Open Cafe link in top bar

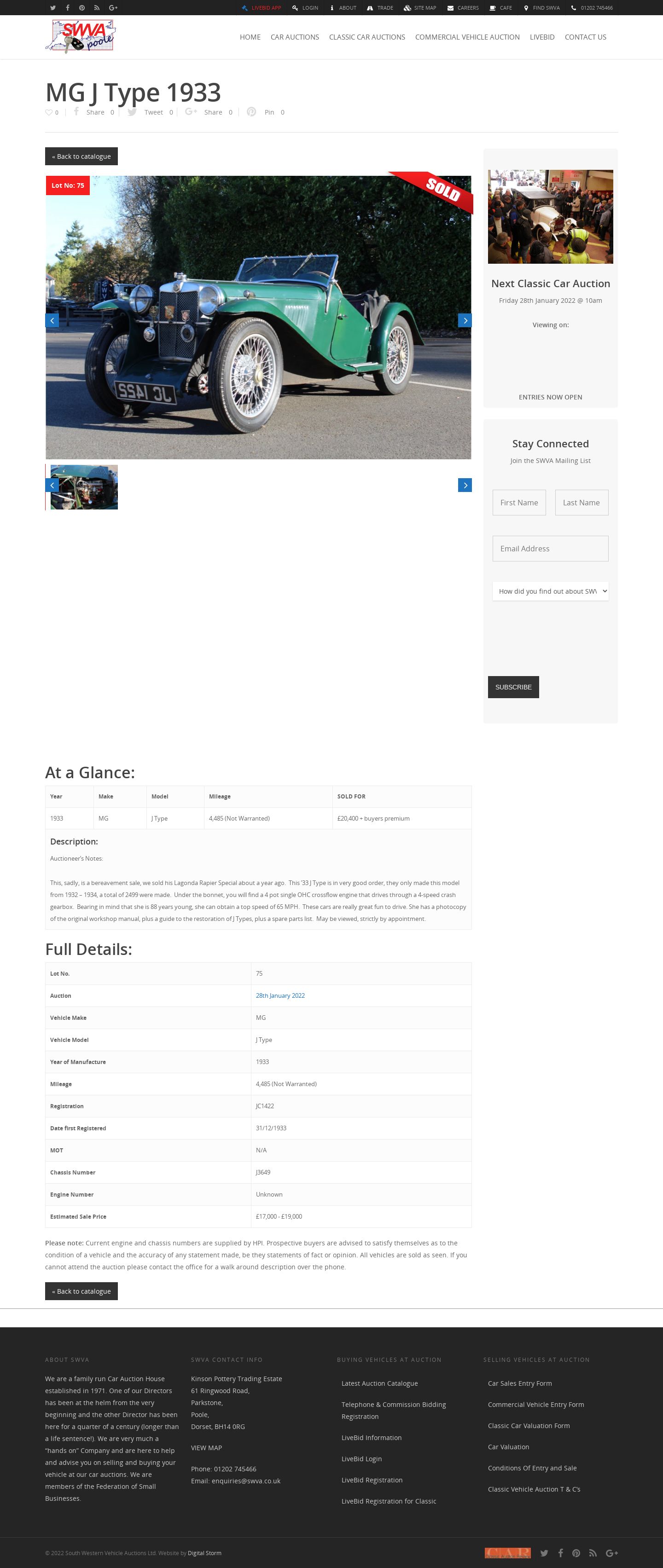click(501, 8)
